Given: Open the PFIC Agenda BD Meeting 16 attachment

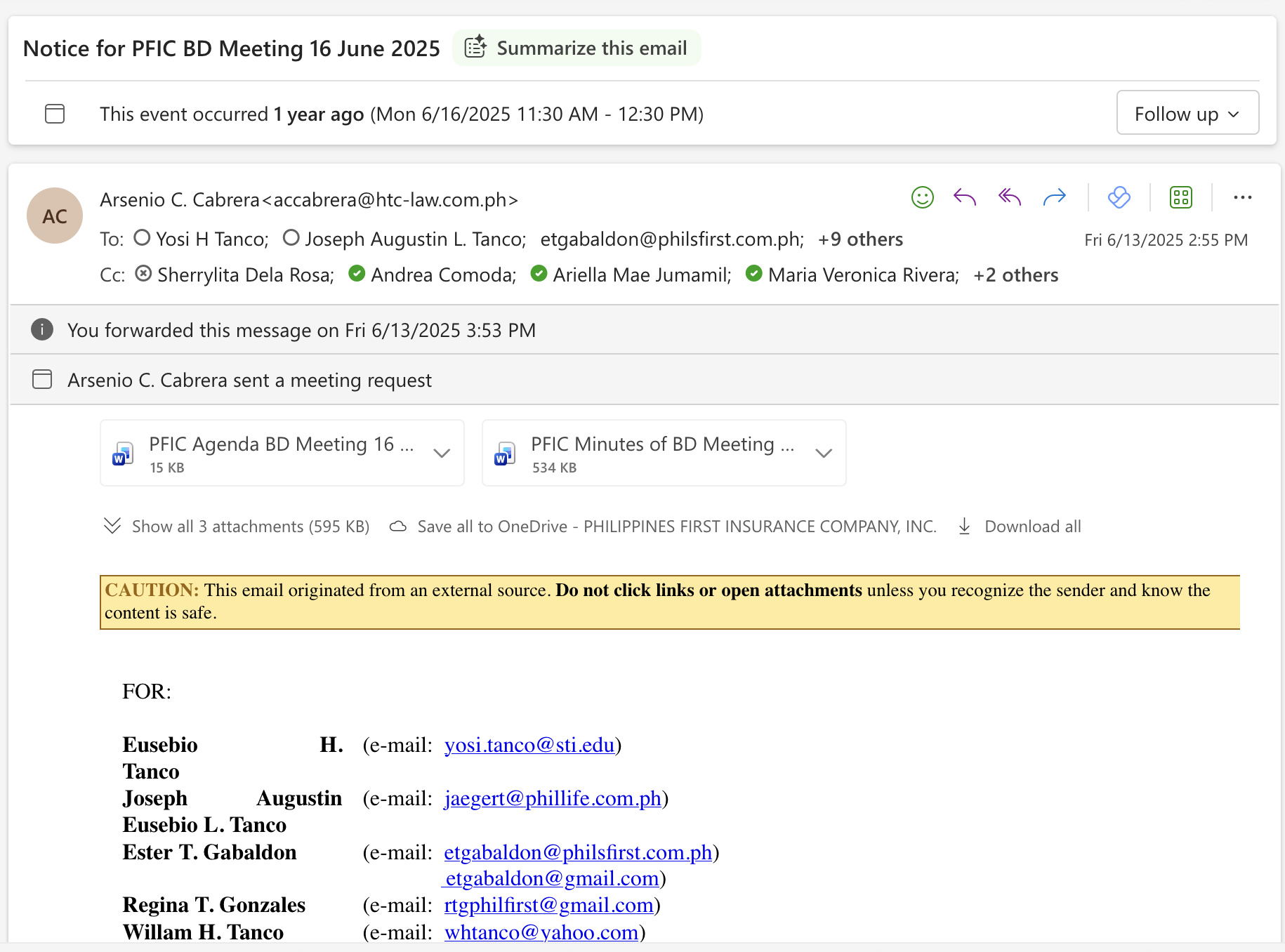Looking at the screenshot, I should click(282, 453).
